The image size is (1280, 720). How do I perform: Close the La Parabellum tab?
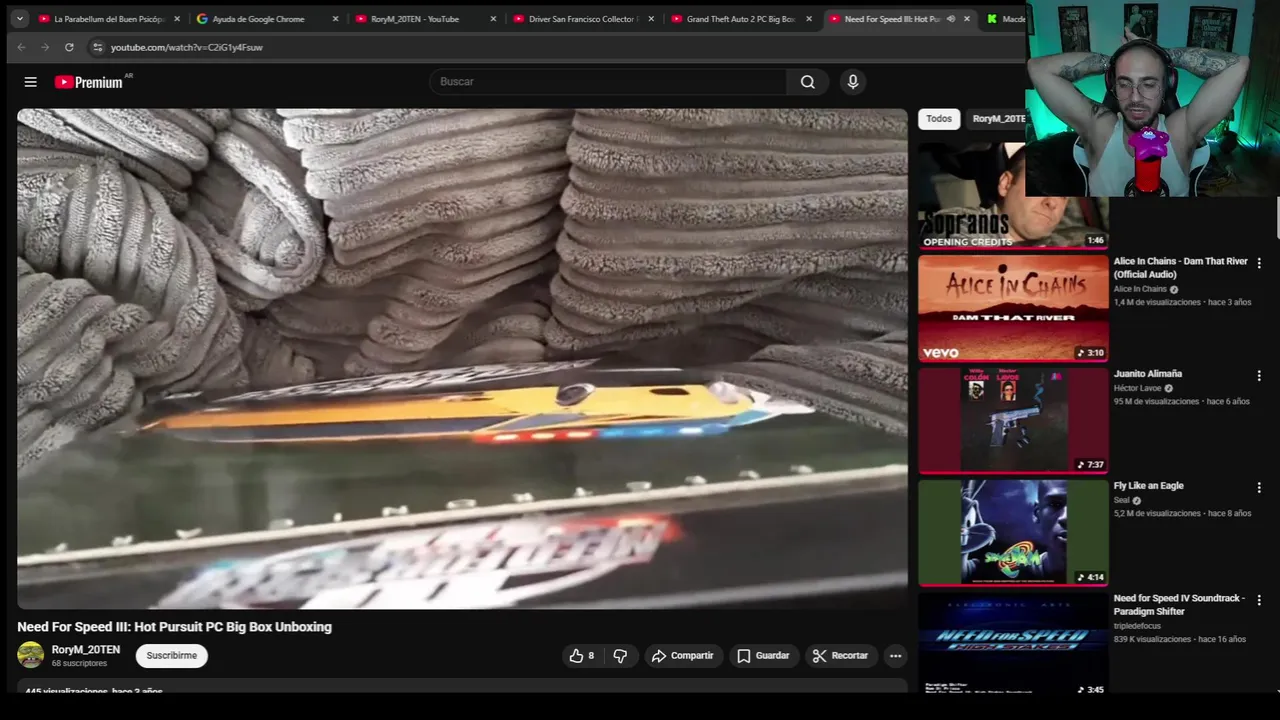177,19
